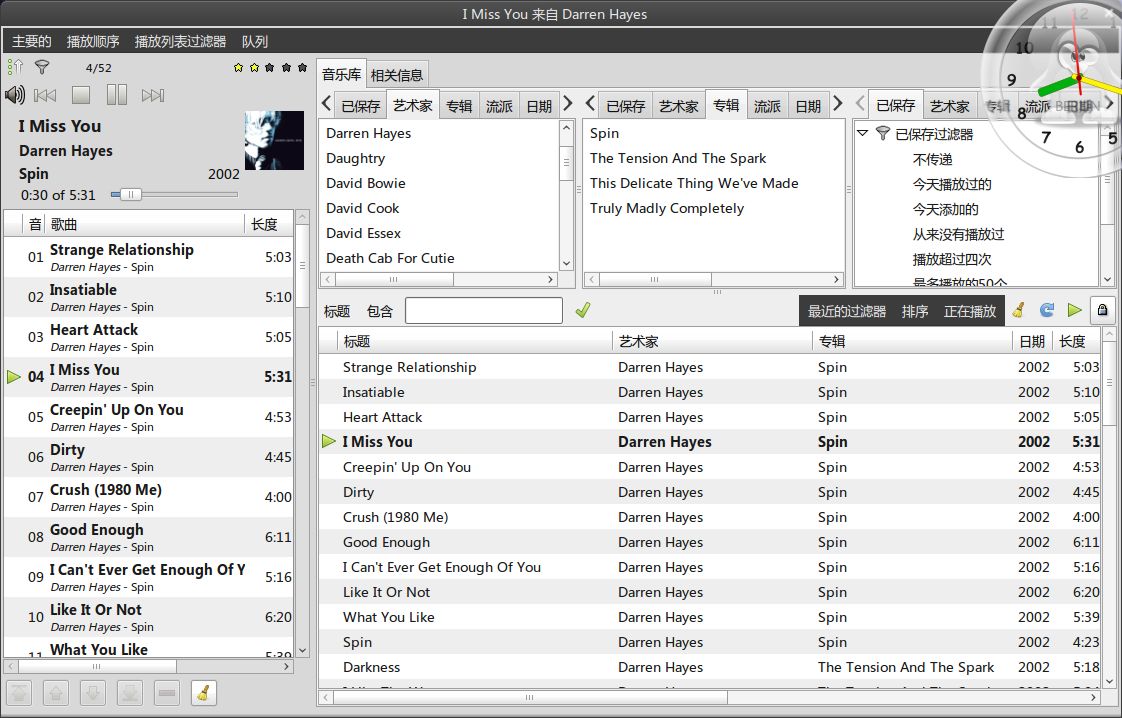Click the Spin album cover thumbnail
This screenshot has height=718, width=1122.
(274, 140)
